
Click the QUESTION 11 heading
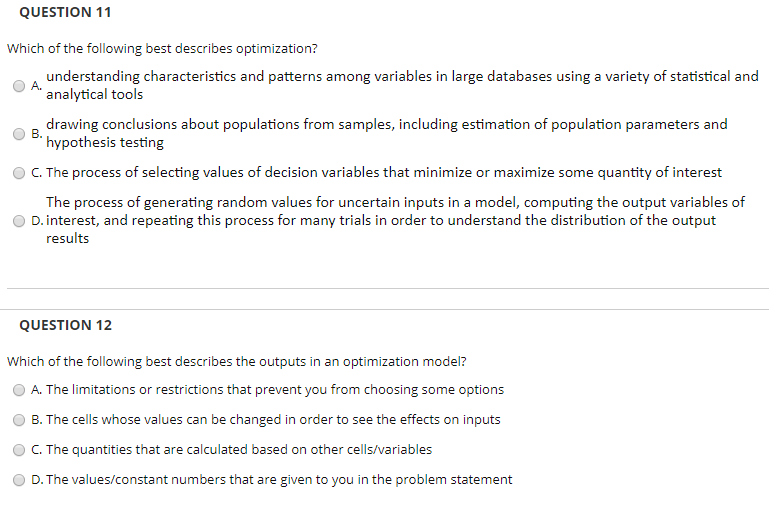coord(65,12)
